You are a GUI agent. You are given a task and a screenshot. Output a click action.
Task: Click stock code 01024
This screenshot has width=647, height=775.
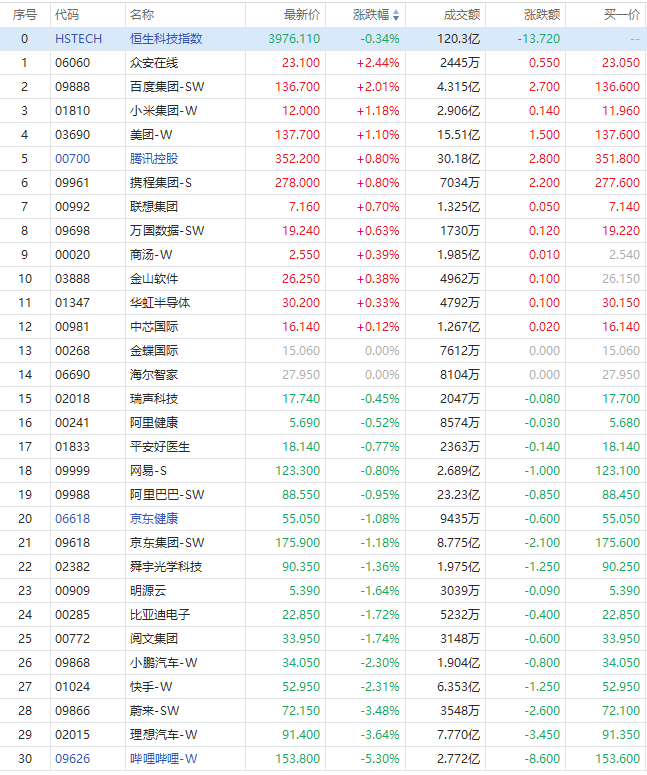pyautogui.click(x=73, y=687)
